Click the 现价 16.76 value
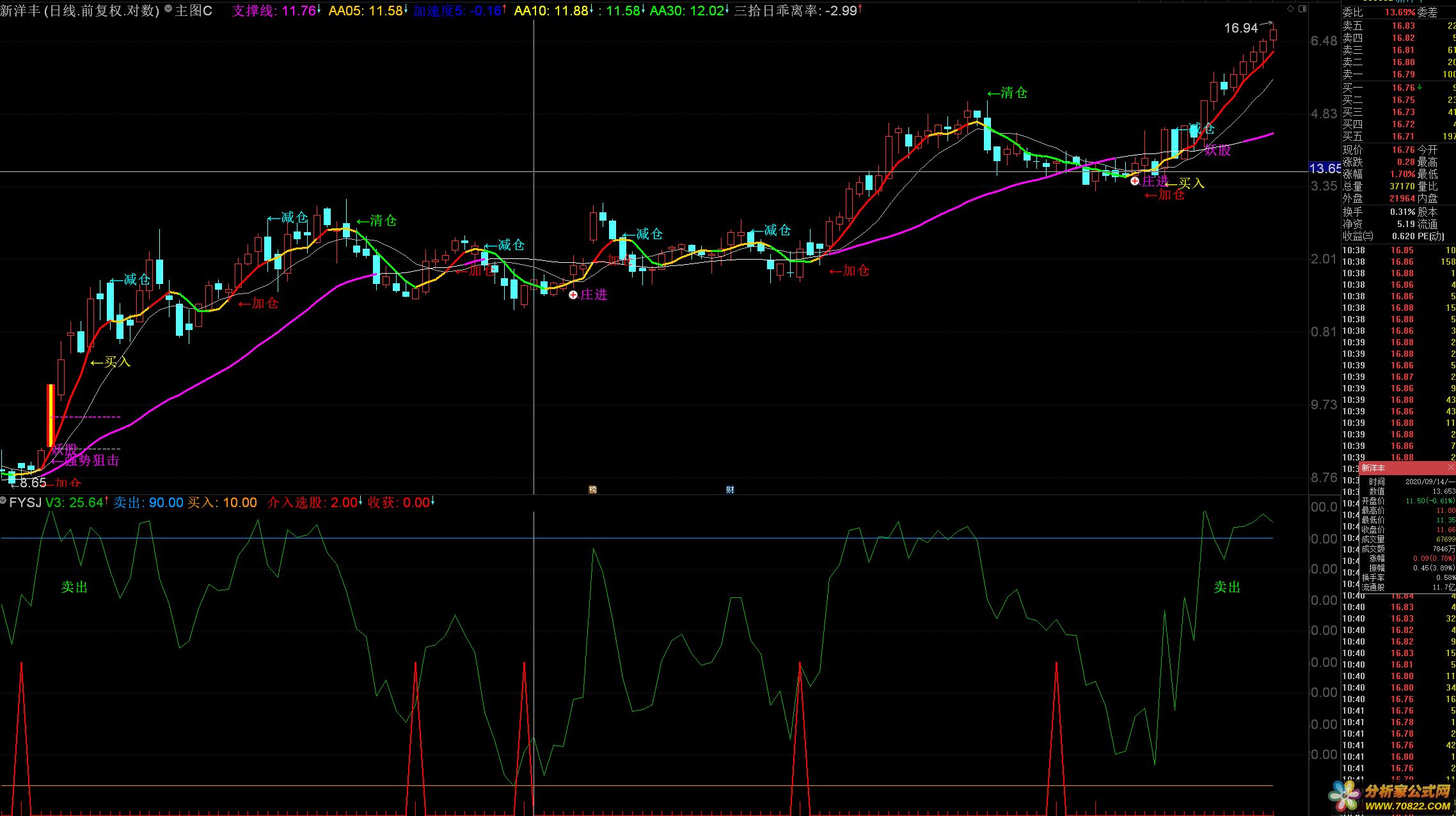 (x=1403, y=150)
